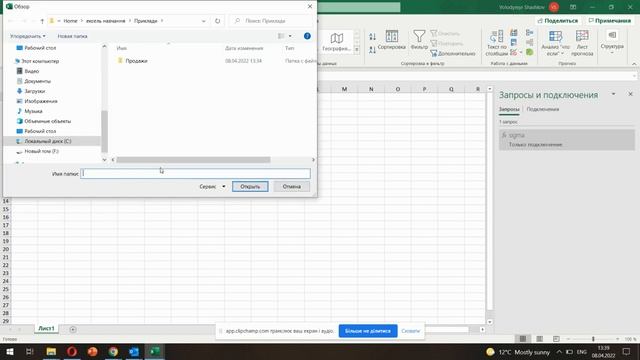The image size is (640, 360).
Task: Stop sharing via blue Clipchamp button
Action: coord(368,331)
